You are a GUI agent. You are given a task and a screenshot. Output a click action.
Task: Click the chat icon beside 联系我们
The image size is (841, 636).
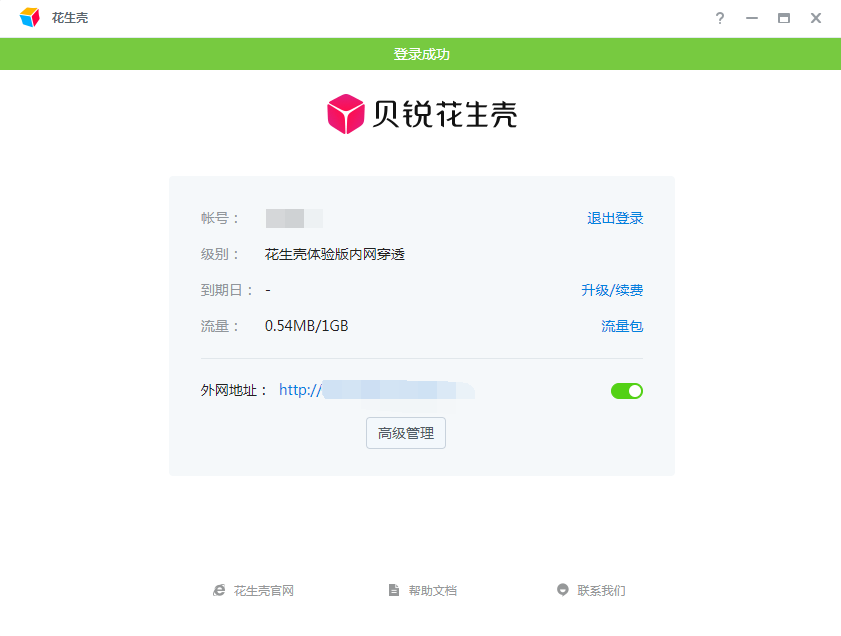(562, 590)
